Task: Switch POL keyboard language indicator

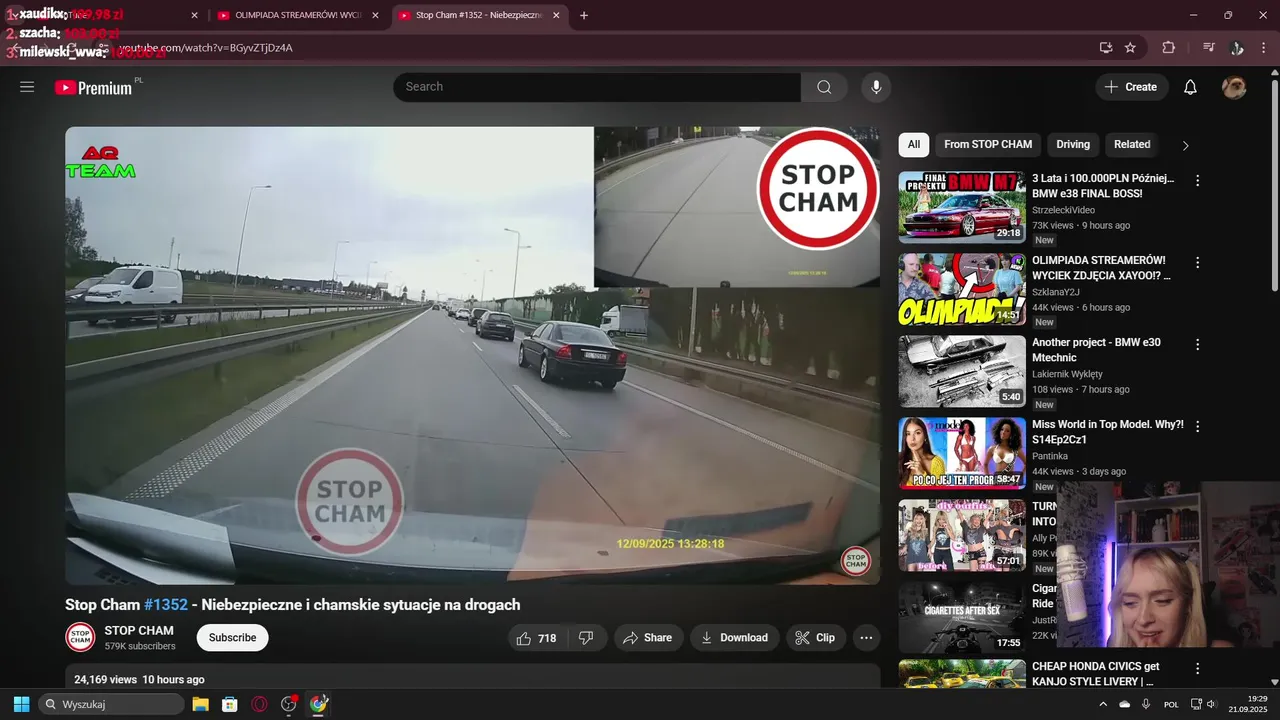Action: 1171,704
